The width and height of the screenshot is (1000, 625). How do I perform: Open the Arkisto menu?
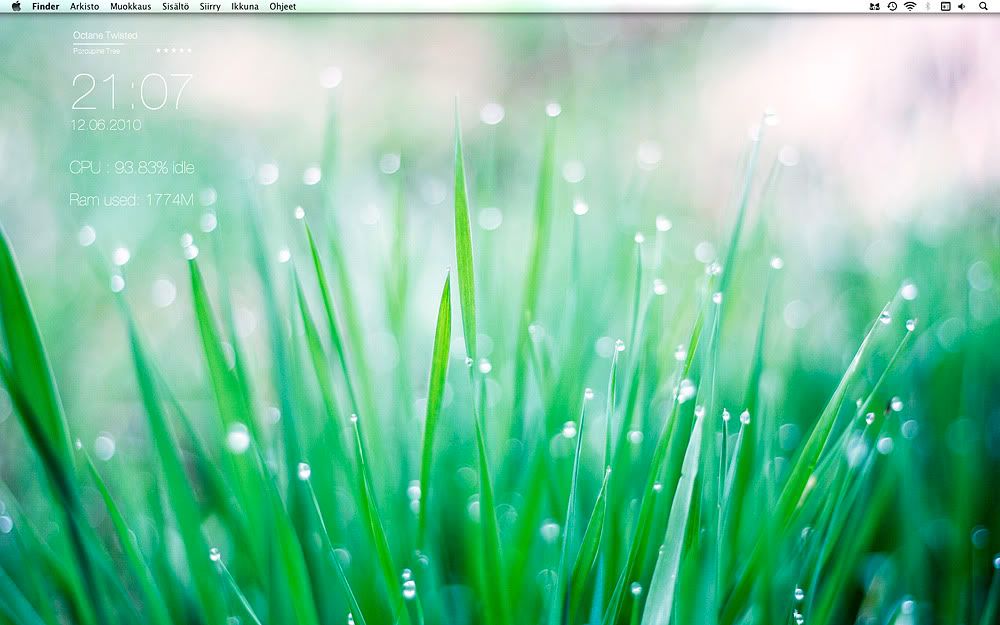[85, 6]
